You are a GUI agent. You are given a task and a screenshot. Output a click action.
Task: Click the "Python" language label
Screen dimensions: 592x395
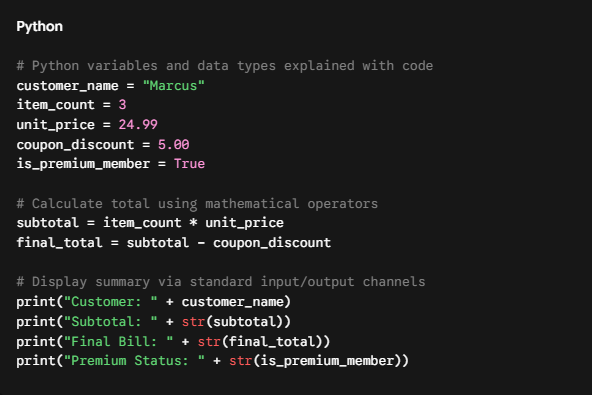(40, 26)
